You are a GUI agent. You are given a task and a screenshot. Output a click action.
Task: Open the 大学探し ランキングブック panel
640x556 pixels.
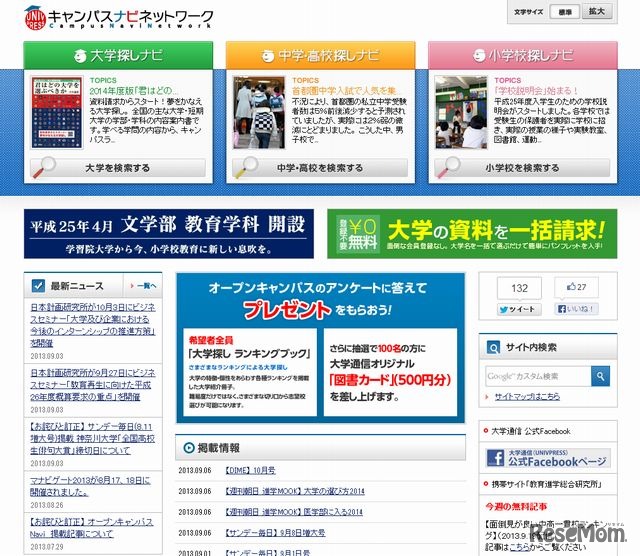(250, 371)
